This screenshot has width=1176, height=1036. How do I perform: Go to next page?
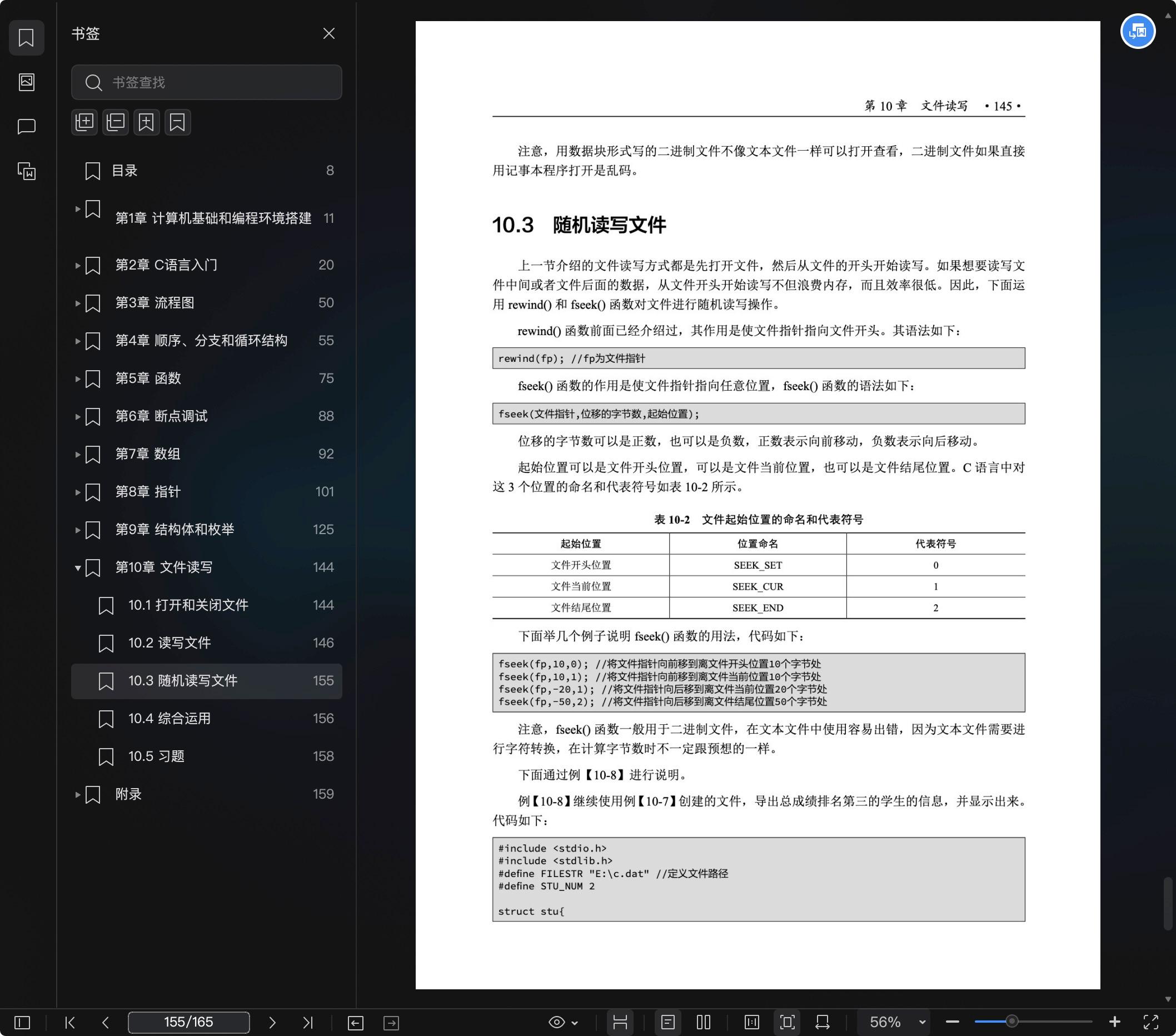pyautogui.click(x=272, y=1022)
